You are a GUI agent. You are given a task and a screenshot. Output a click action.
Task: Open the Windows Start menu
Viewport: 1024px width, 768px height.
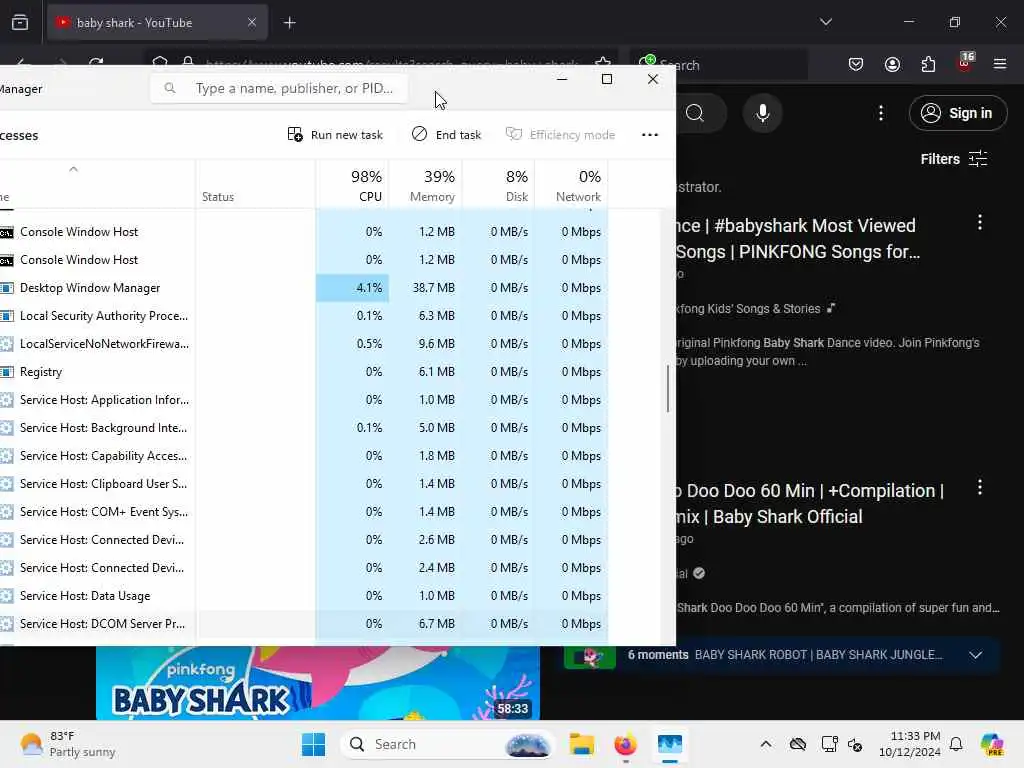pyautogui.click(x=313, y=744)
